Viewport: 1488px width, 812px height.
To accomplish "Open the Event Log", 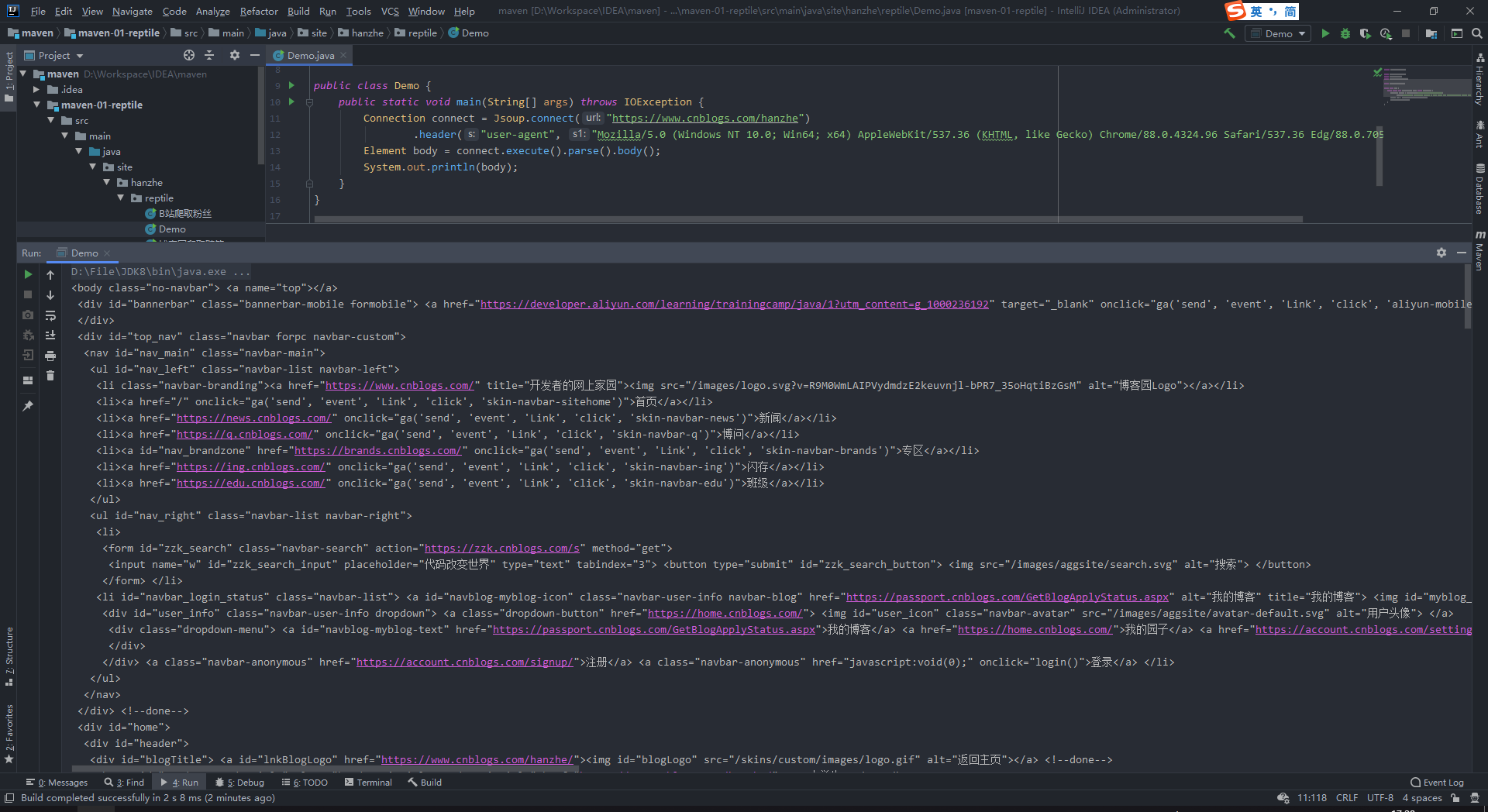I will (x=1437, y=783).
